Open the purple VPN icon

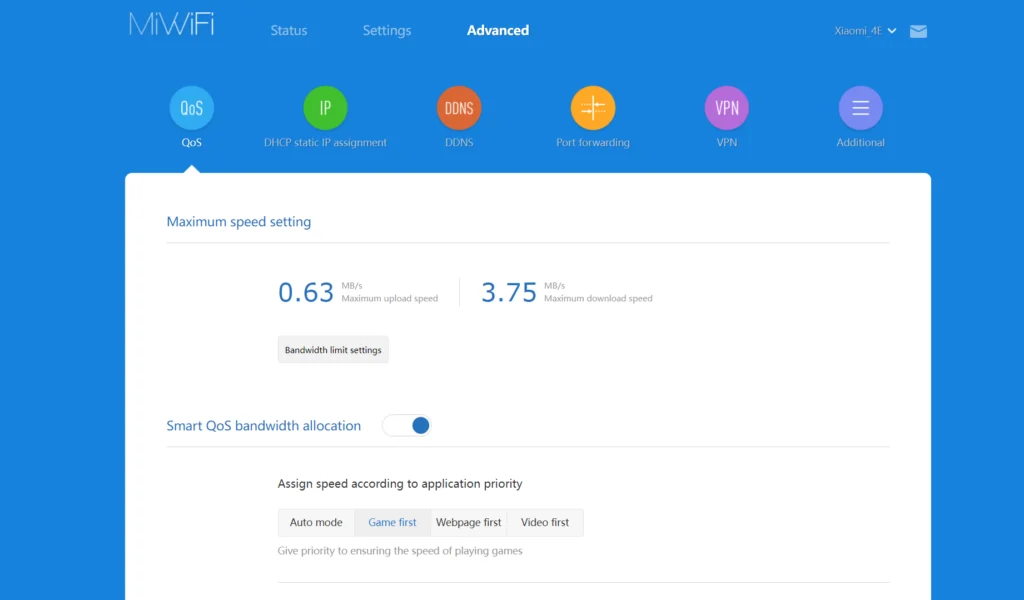[727, 108]
